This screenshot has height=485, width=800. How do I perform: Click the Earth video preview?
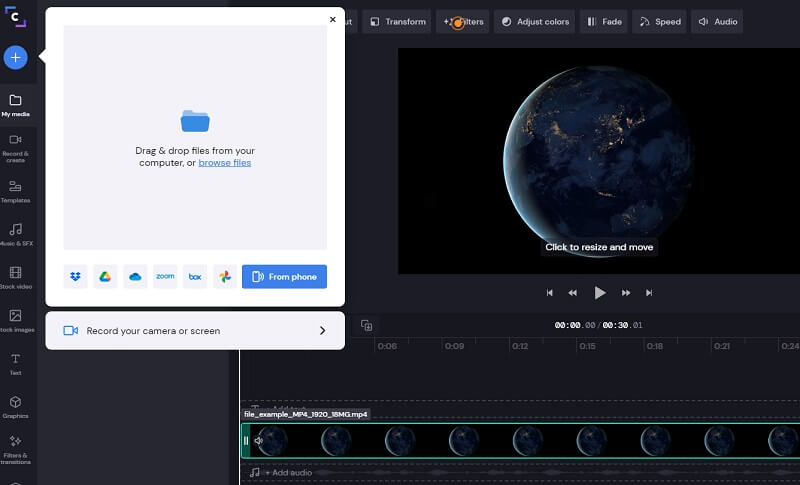pos(598,161)
